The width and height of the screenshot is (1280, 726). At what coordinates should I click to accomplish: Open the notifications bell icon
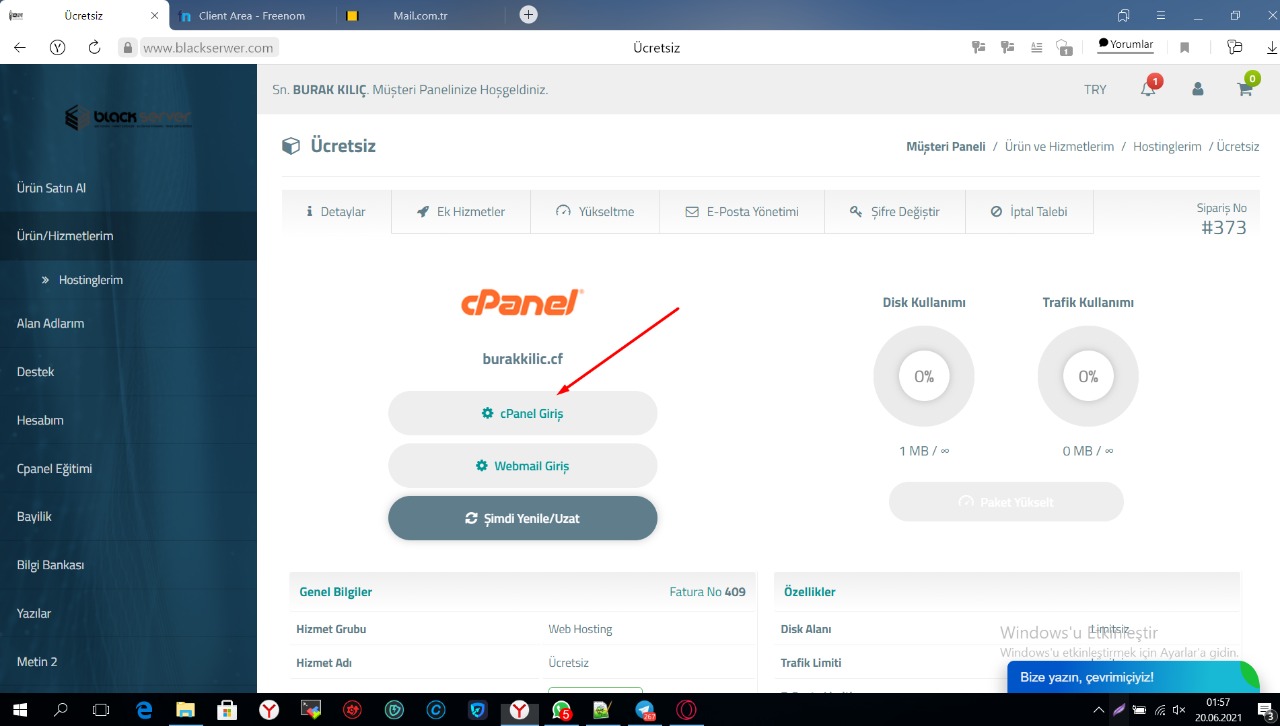coord(1149,87)
